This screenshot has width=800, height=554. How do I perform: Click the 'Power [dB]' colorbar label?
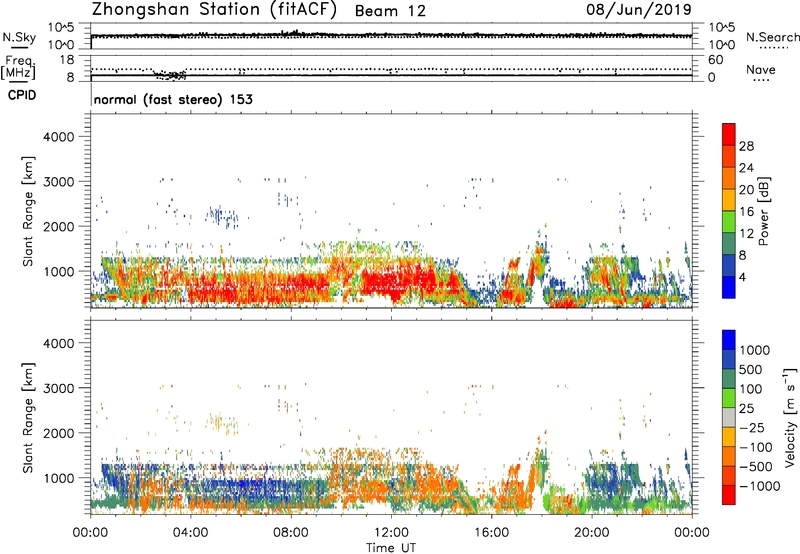pos(763,211)
